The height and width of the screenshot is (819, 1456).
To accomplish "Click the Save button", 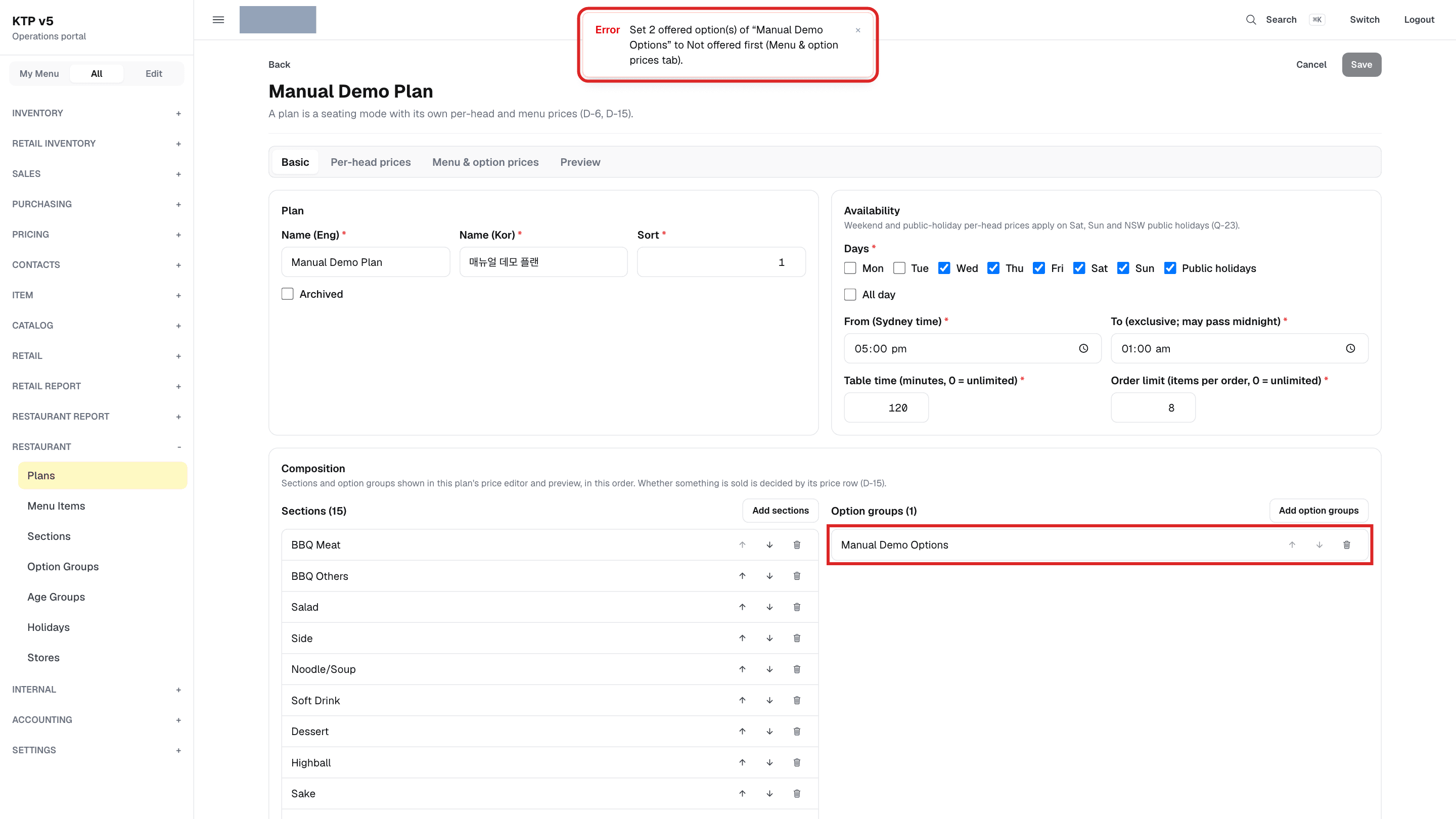I will [1361, 64].
